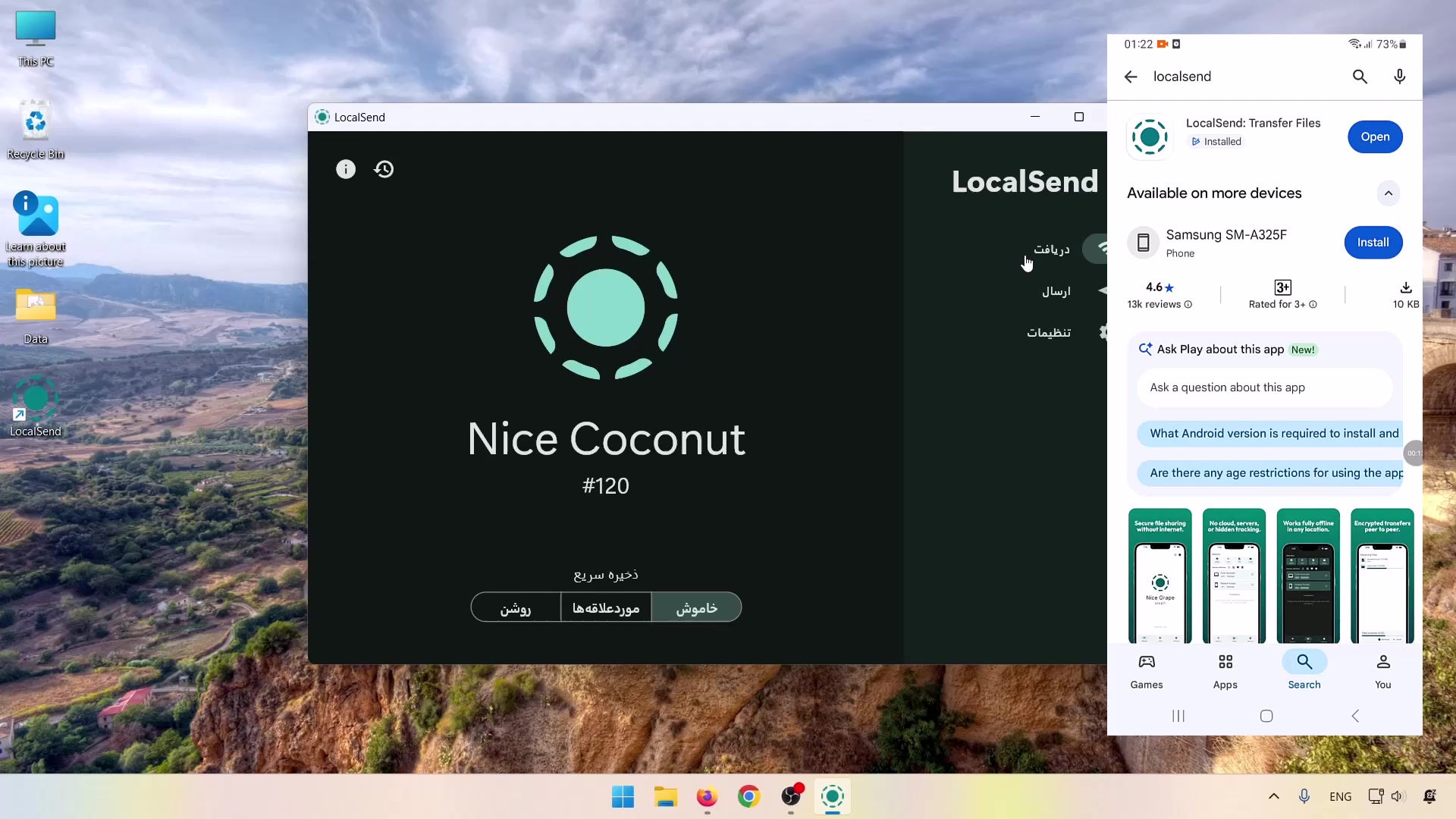Screen dimensions: 1456x819
Task: Tap the info icon beside 13k reviews
Action: click(1188, 305)
